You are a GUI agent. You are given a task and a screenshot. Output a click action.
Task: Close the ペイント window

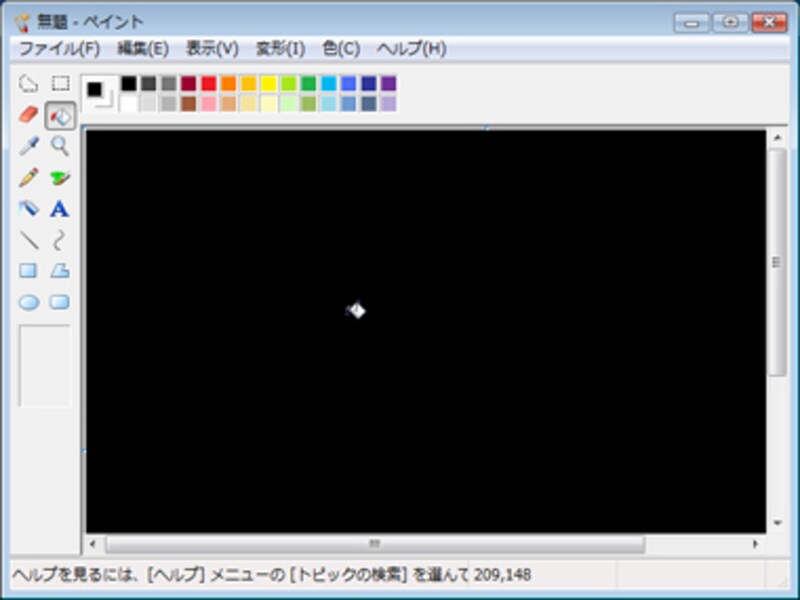(769, 23)
